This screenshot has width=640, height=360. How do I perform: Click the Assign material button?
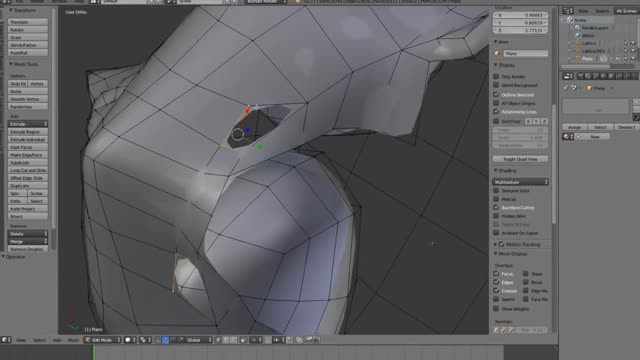point(574,127)
